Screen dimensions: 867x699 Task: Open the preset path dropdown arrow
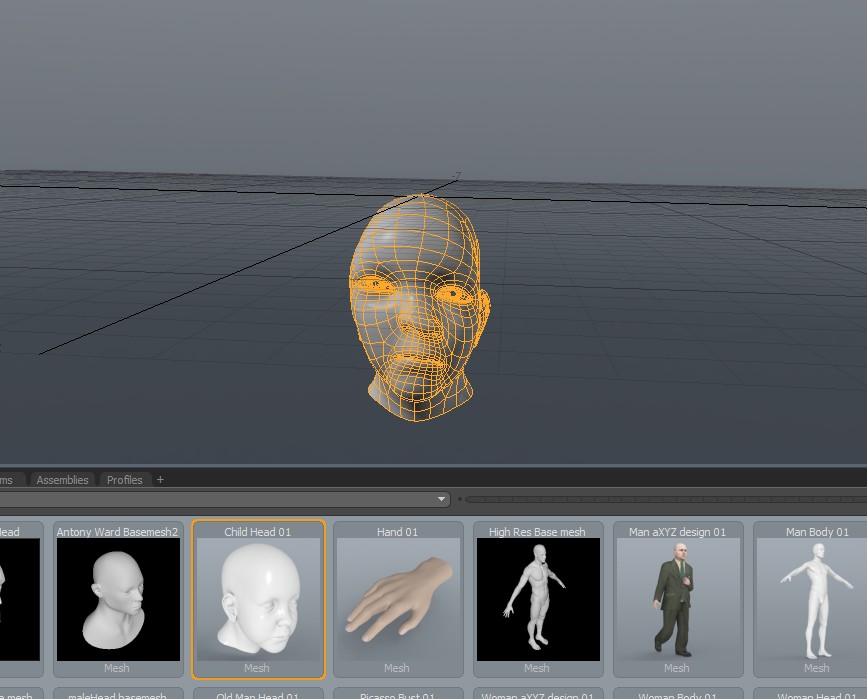point(441,499)
